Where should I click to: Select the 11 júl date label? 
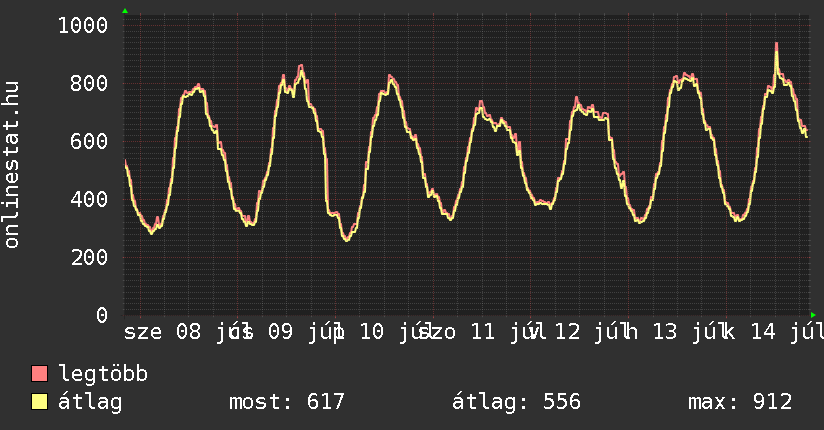tap(503, 332)
